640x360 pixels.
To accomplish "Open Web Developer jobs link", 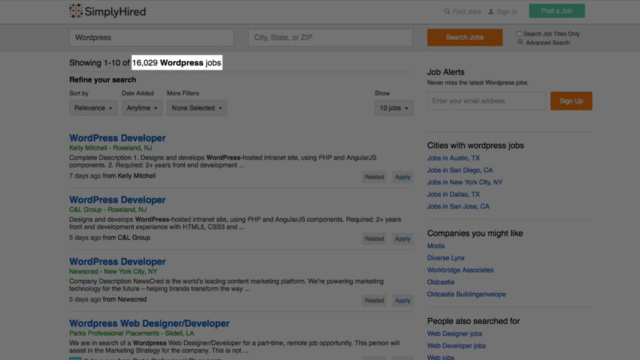I will click(456, 346).
